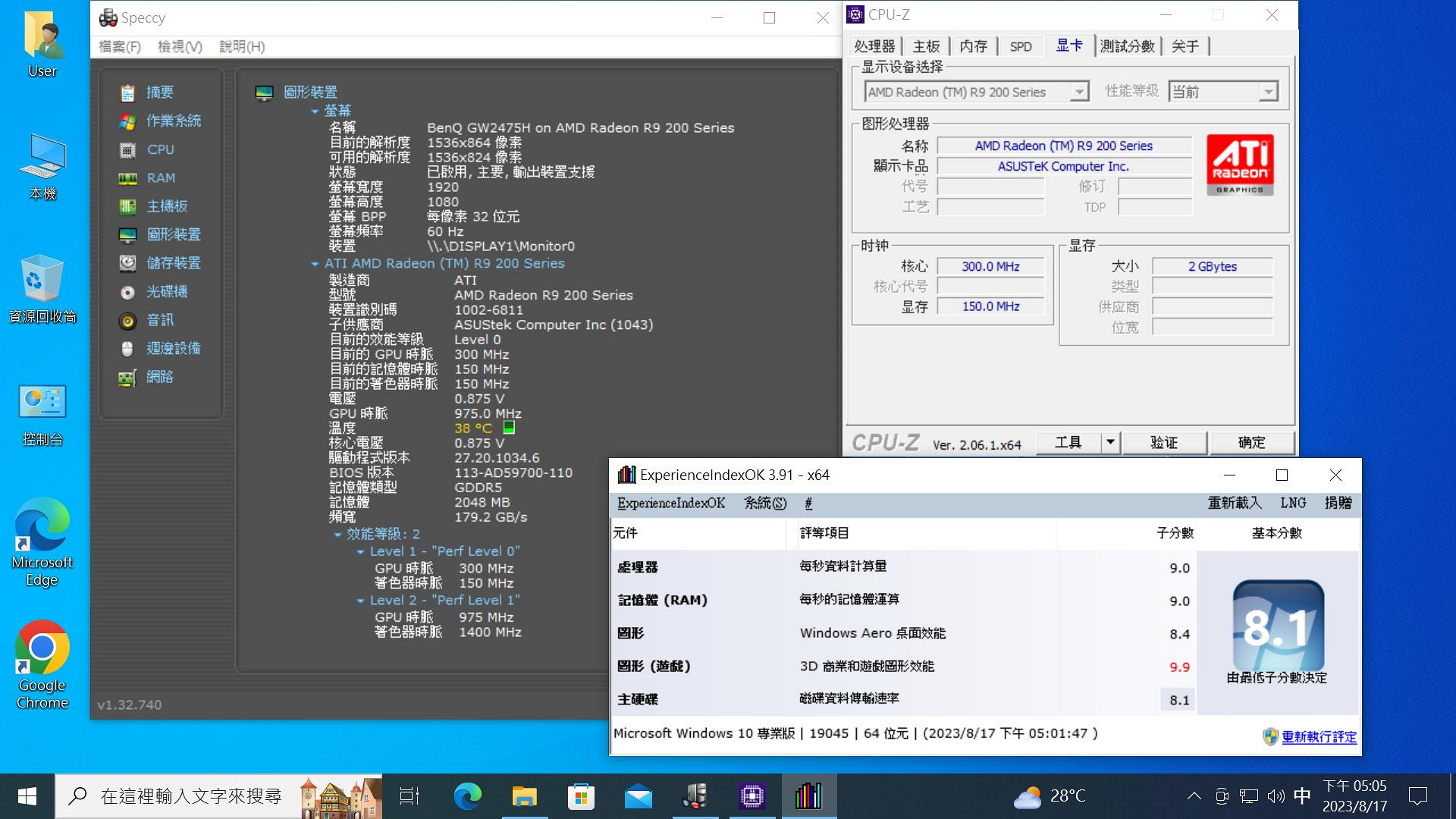Collapse Level 1 - "Perf Level 0" node
The image size is (1456, 819).
(x=360, y=552)
